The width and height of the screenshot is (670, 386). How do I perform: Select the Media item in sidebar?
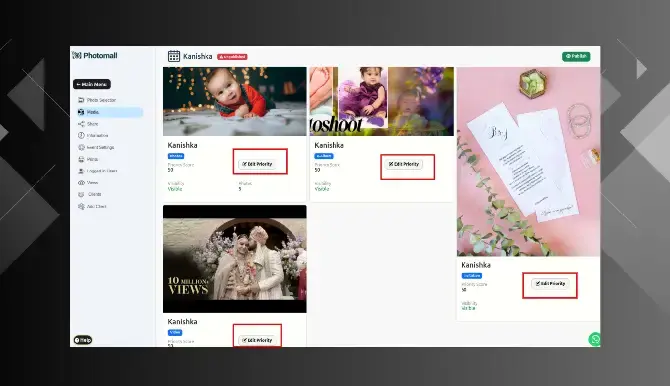110,112
